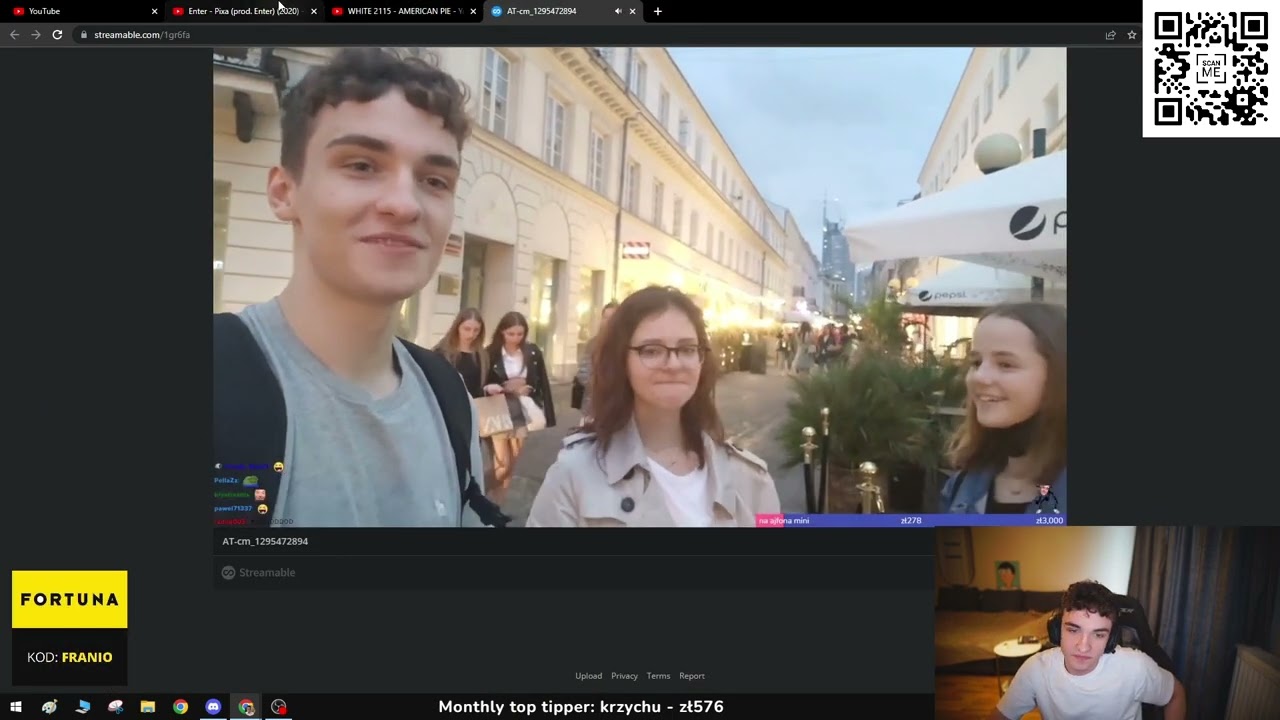Select the WHITE 2115 - AMERICAN PIE tab
Image resolution: width=1280 pixels, height=720 pixels.
(404, 11)
